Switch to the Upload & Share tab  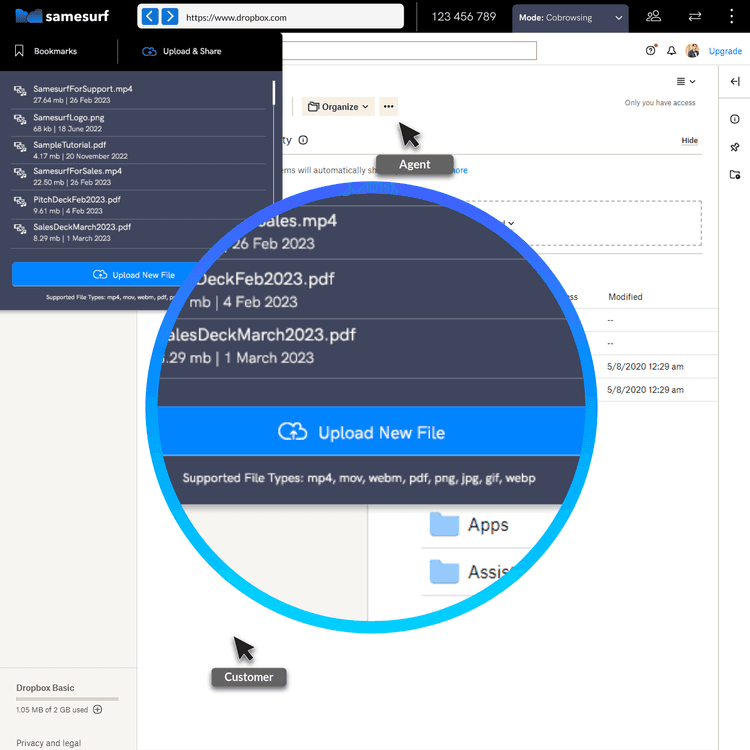[182, 51]
